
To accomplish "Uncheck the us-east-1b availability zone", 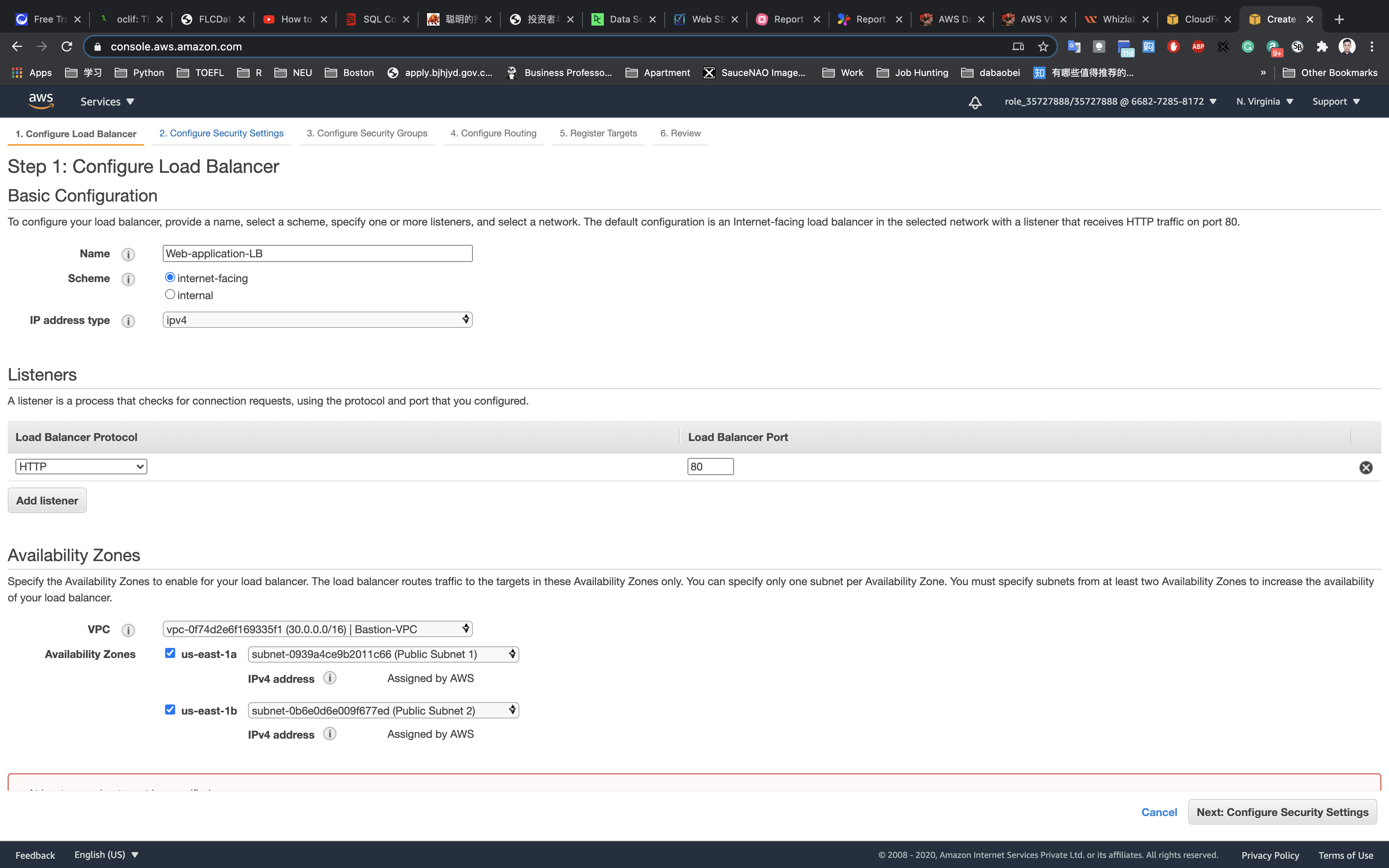I will pos(170,710).
